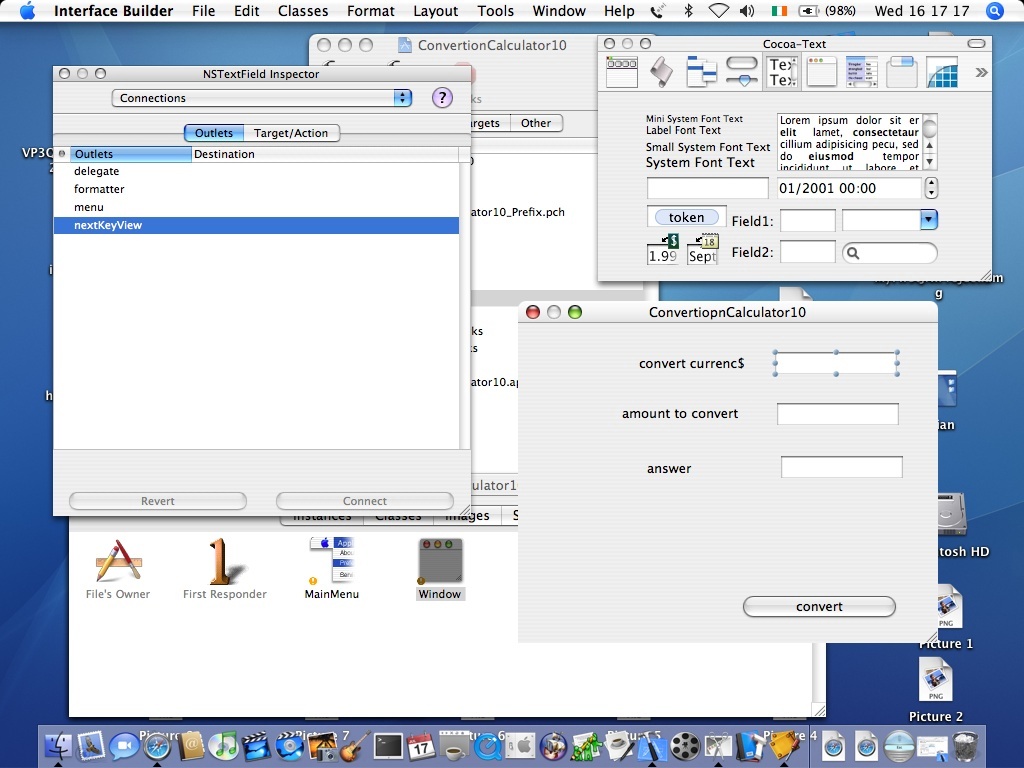1024x768 pixels.
Task: Click the amount to convert text field
Action: pyautogui.click(x=838, y=414)
